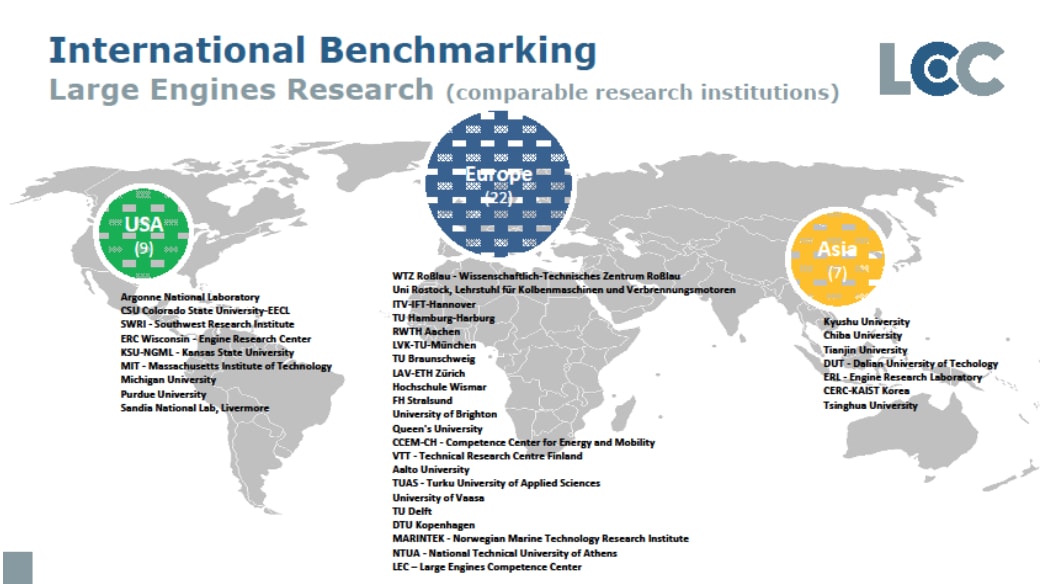The image size is (1048, 584).
Task: Click the "Large Engines Research" subtitle
Action: point(241,90)
